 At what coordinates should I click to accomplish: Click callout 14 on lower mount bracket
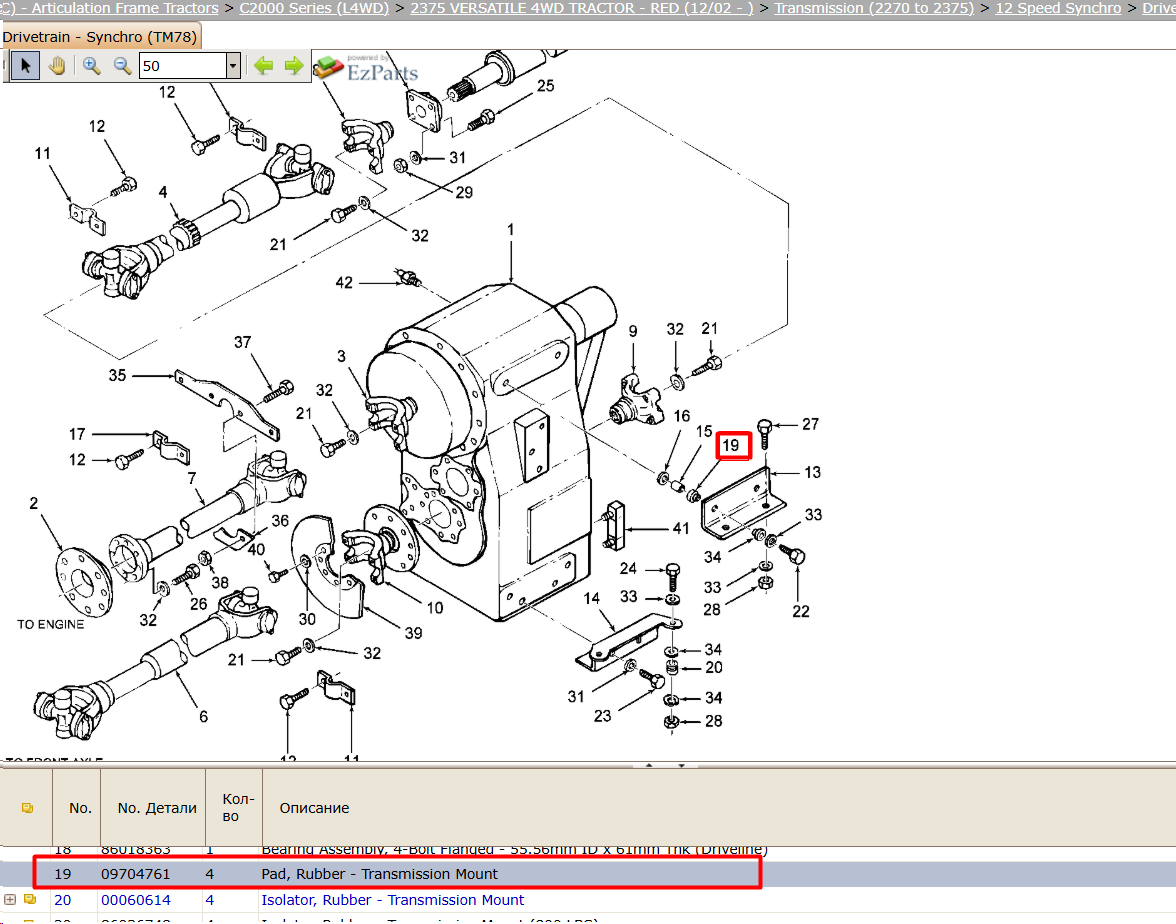pyautogui.click(x=592, y=598)
